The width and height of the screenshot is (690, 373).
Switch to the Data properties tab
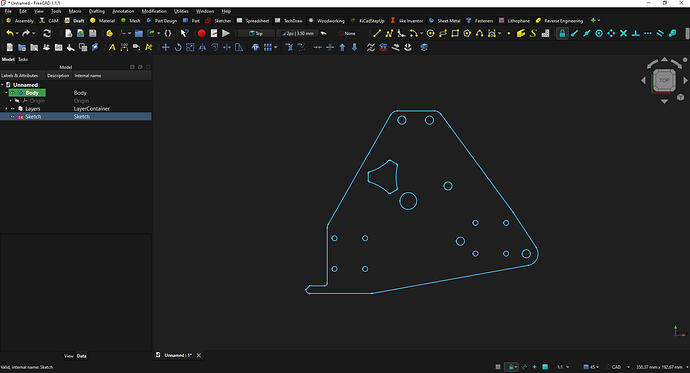[82, 356]
